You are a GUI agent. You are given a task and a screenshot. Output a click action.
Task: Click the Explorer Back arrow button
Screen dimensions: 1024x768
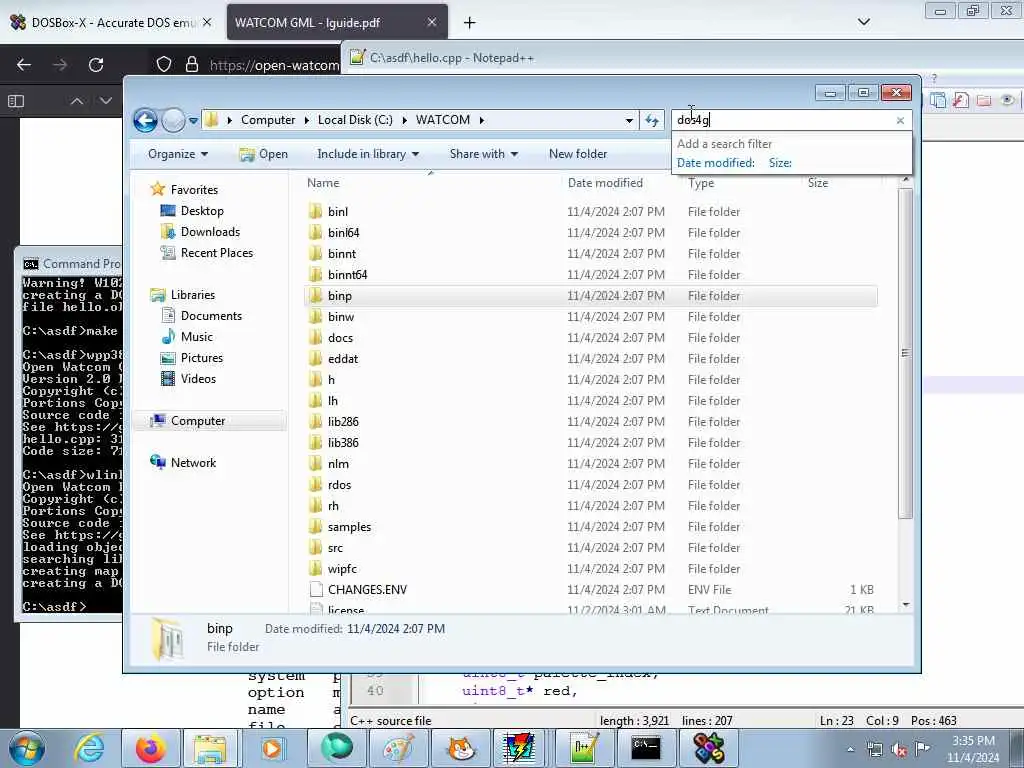tap(146, 120)
